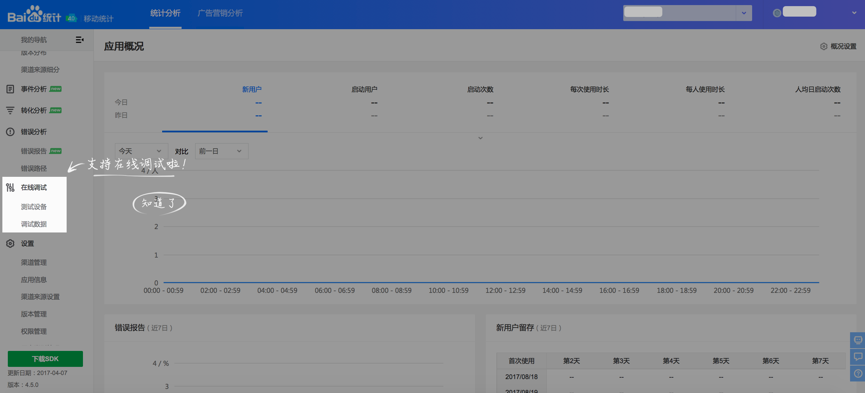
Task: Click the 版本：4.5.0 text
Action: 23,385
